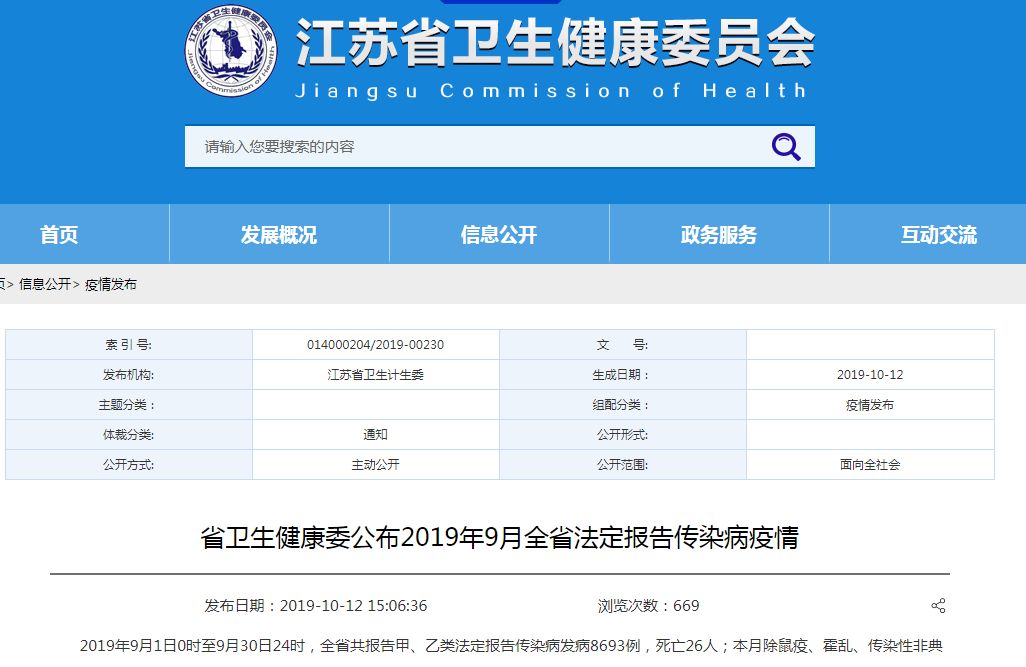Select the 疫情发布 table cell value

(x=870, y=405)
